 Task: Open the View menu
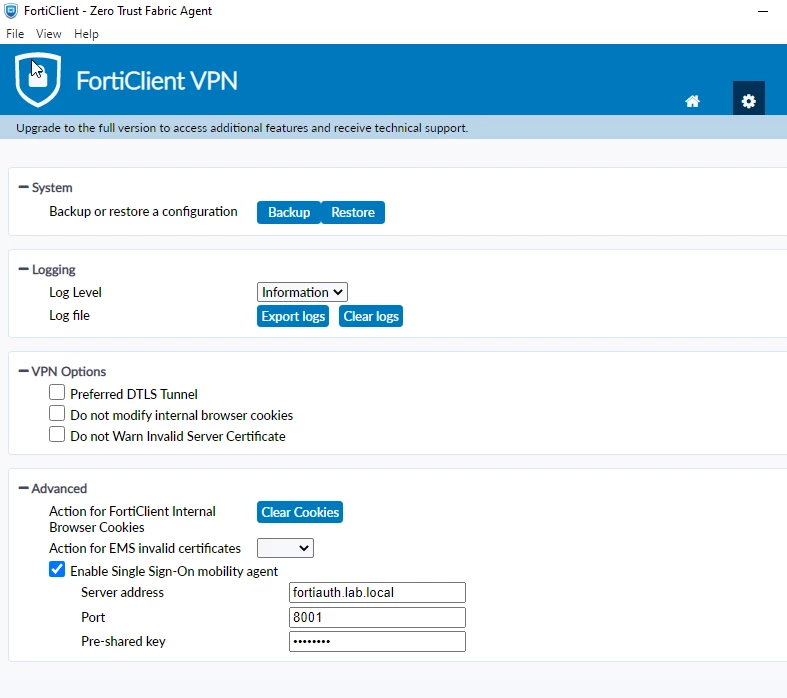[49, 34]
